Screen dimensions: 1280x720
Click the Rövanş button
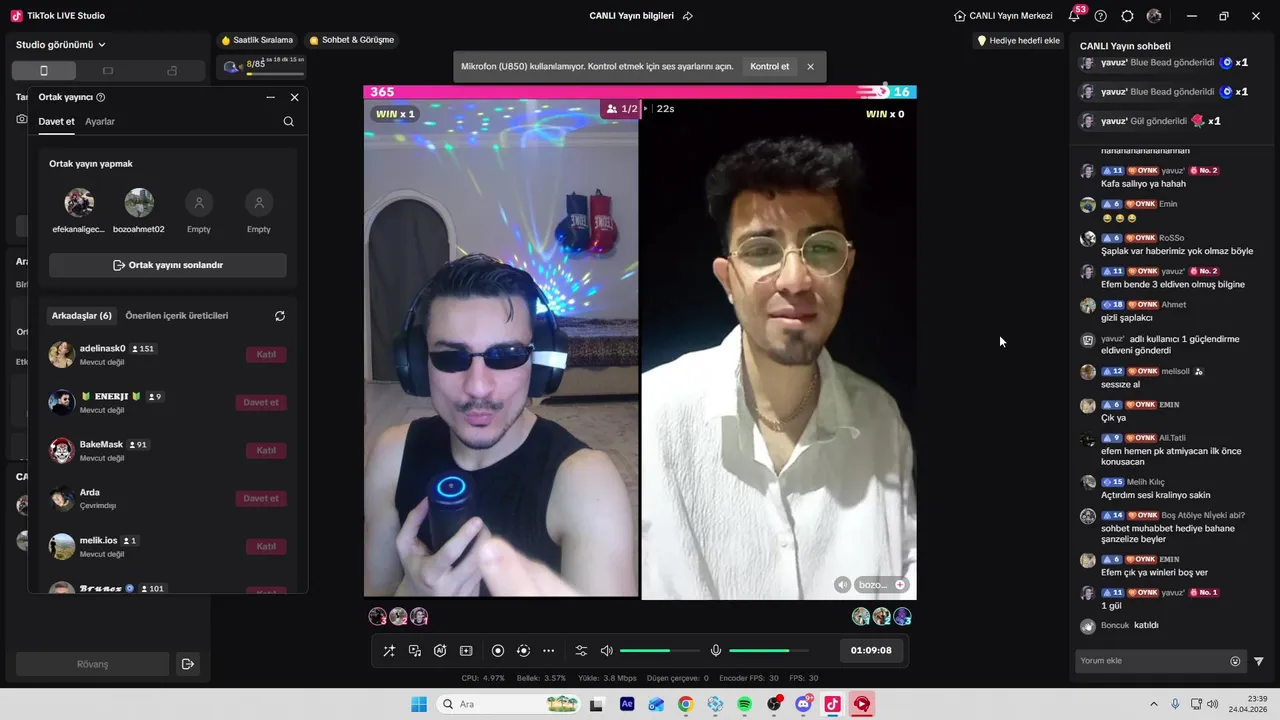click(93, 664)
